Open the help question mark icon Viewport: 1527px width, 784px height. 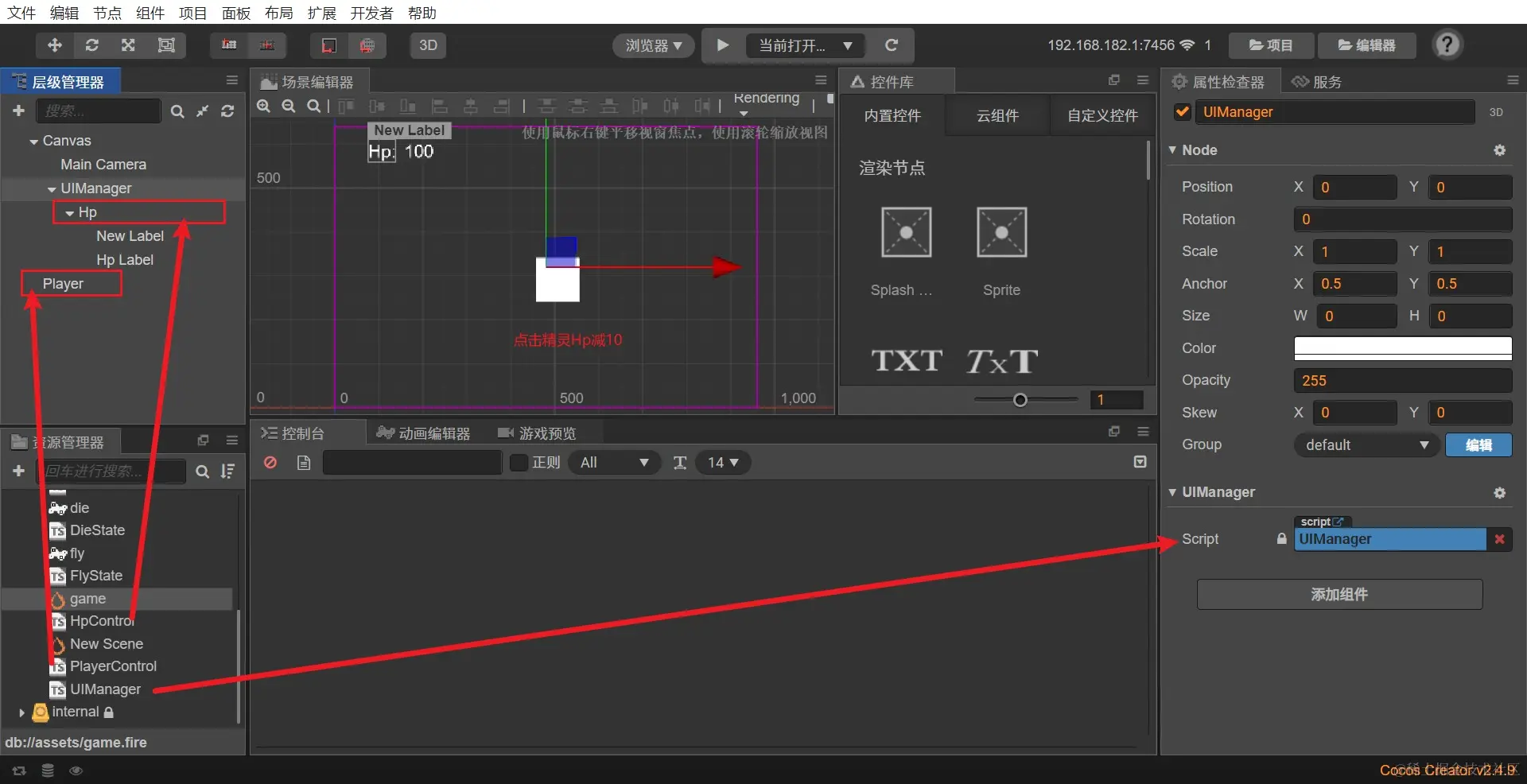1447,45
